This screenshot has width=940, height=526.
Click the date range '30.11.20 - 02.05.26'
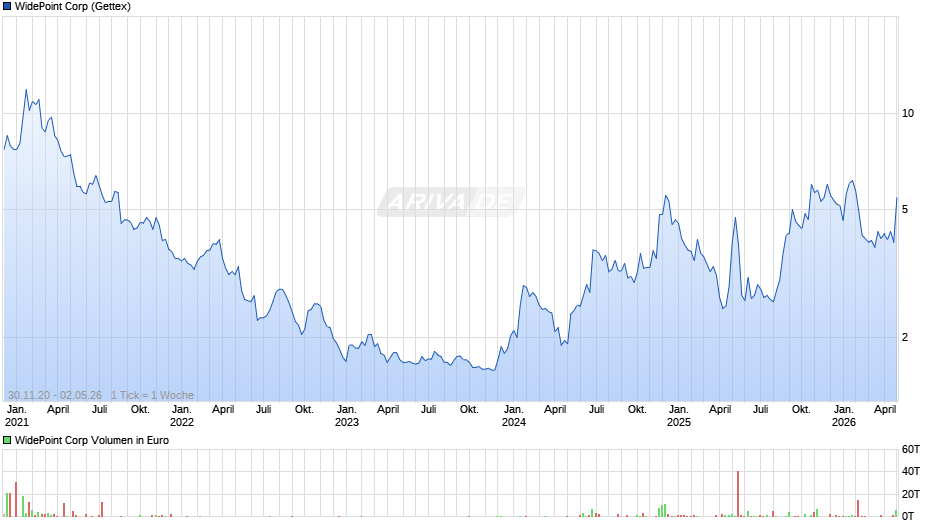pos(55,395)
